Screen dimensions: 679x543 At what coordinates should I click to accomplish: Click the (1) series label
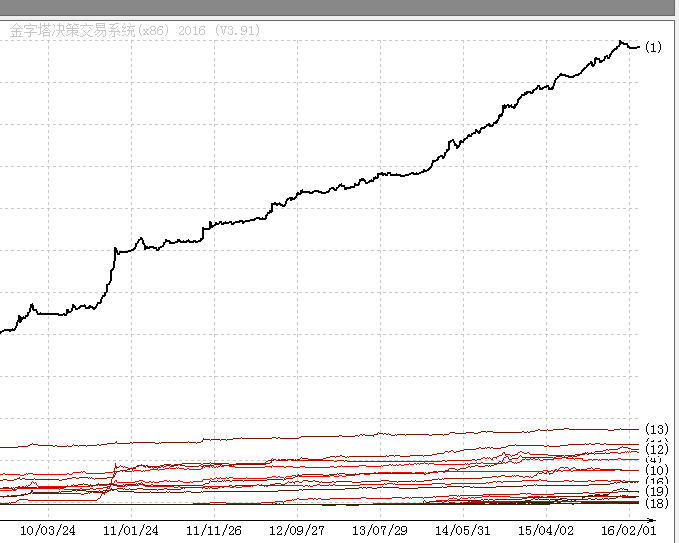tap(654, 47)
